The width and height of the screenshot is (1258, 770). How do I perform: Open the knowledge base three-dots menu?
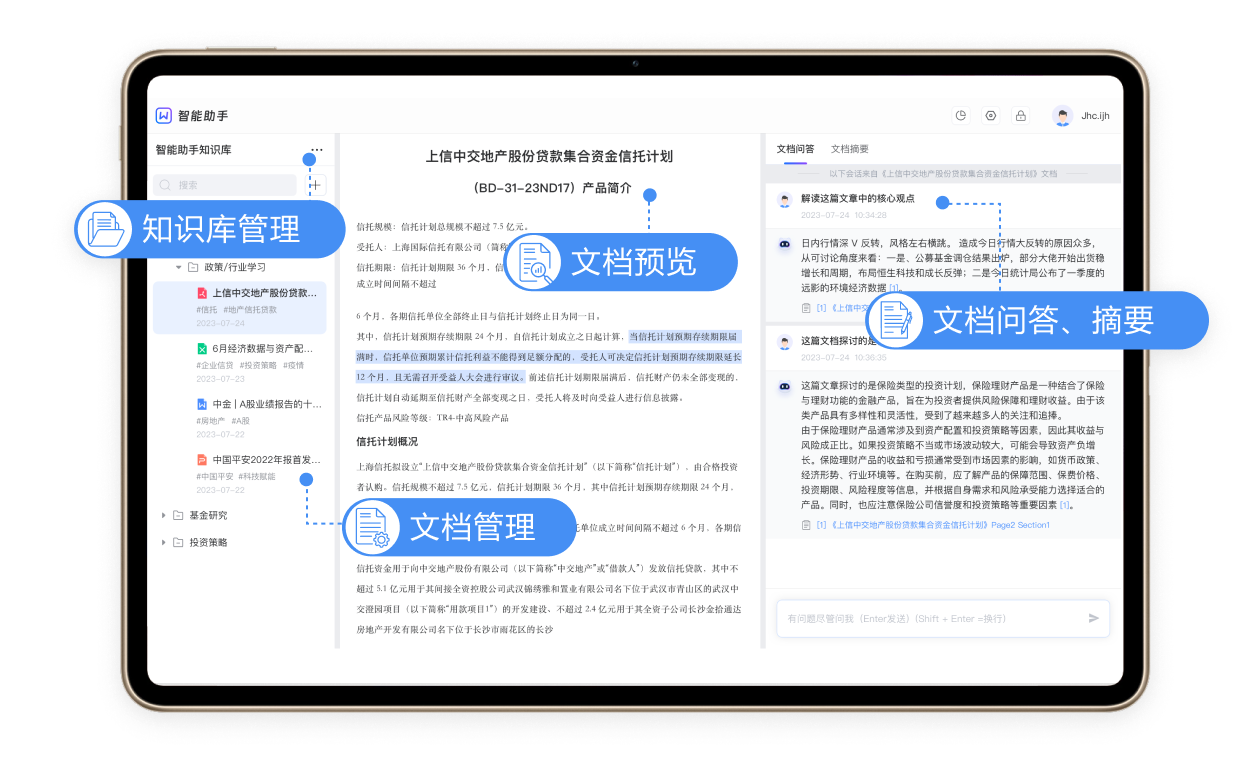(317, 150)
